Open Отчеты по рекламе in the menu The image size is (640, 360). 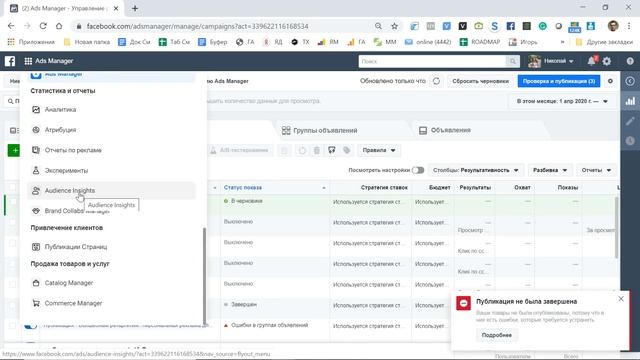tap(111, 150)
